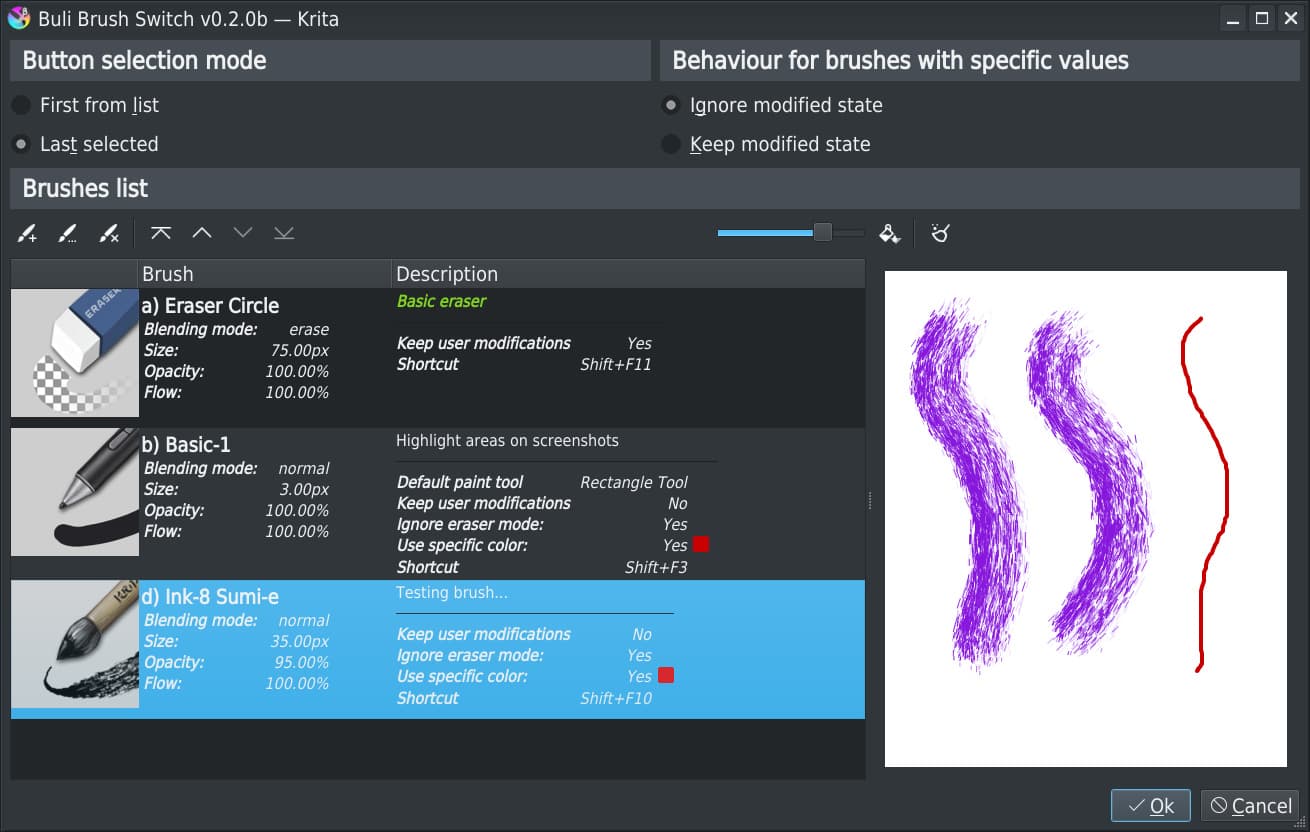Move selected brush to bottom of list
Screen dimensions: 1310x832
point(284,233)
